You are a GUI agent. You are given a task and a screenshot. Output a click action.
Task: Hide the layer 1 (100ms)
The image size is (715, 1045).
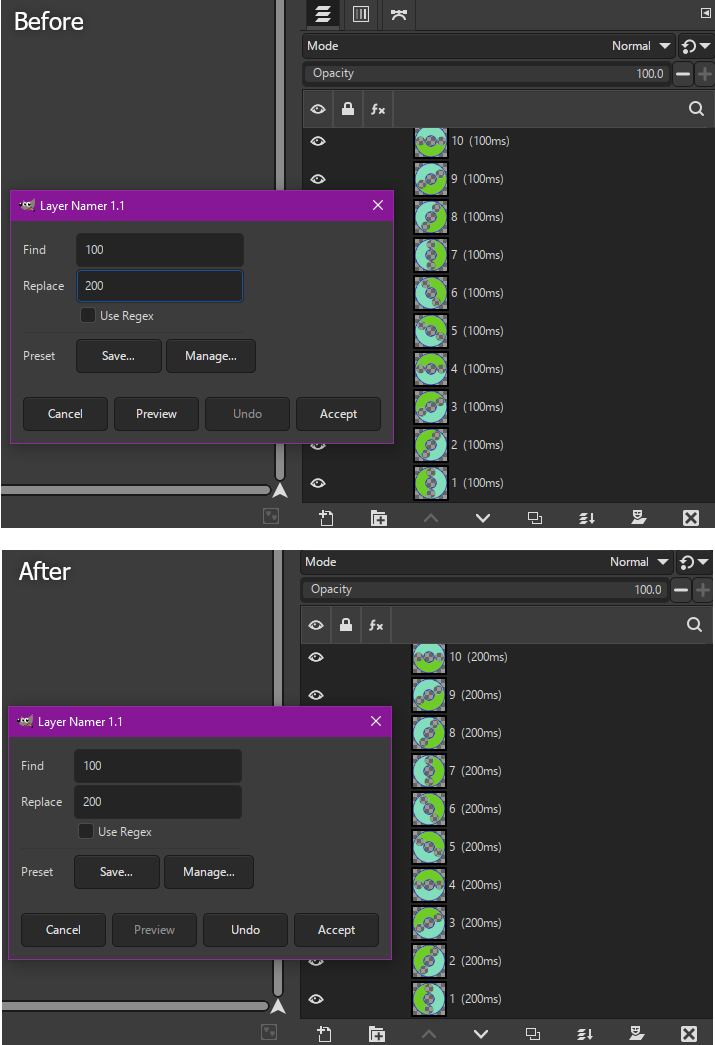318,483
